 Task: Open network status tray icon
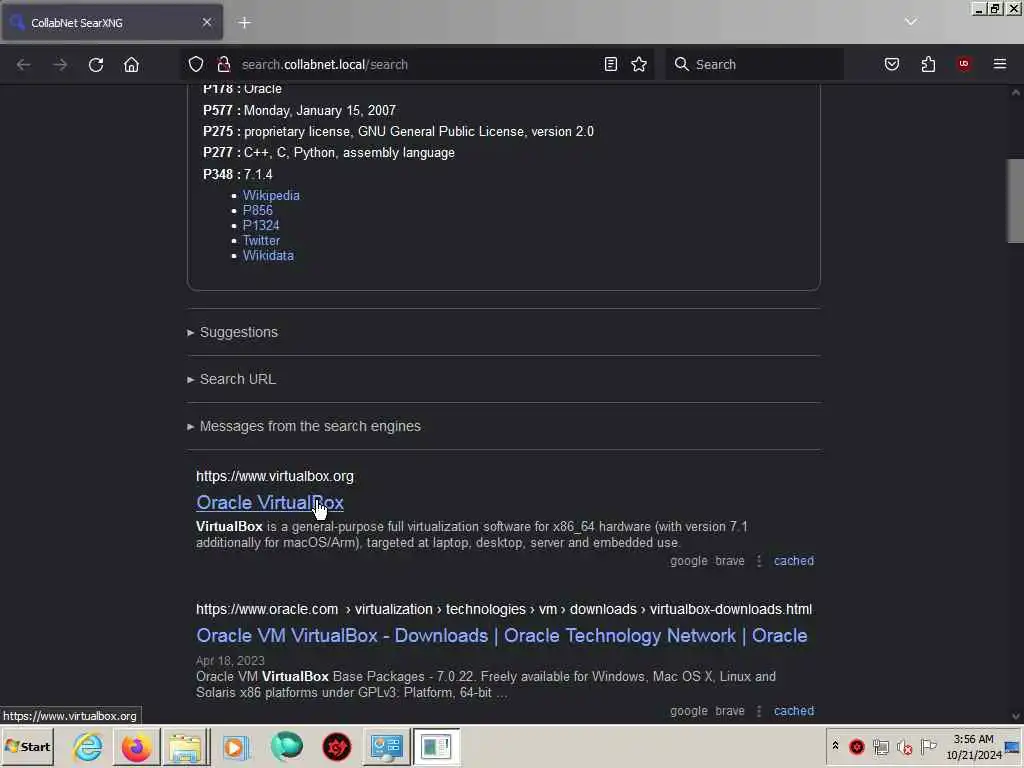point(881,746)
